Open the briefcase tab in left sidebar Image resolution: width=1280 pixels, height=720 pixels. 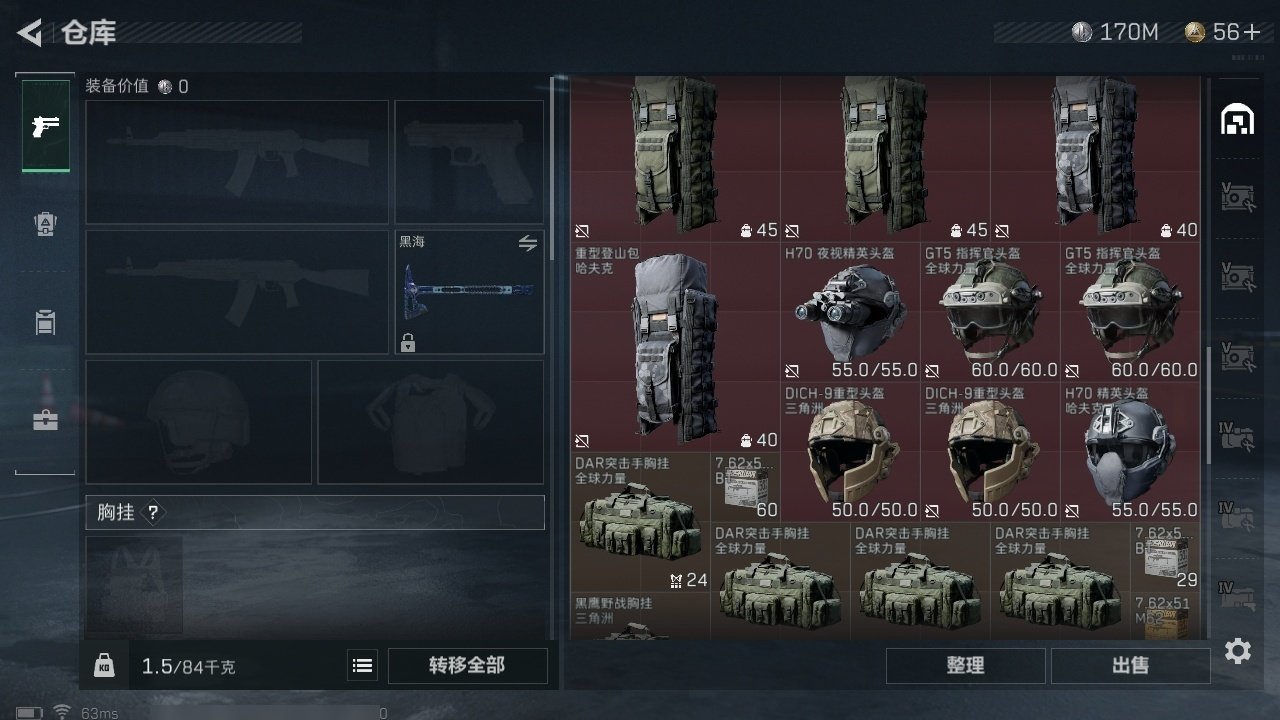[45, 420]
